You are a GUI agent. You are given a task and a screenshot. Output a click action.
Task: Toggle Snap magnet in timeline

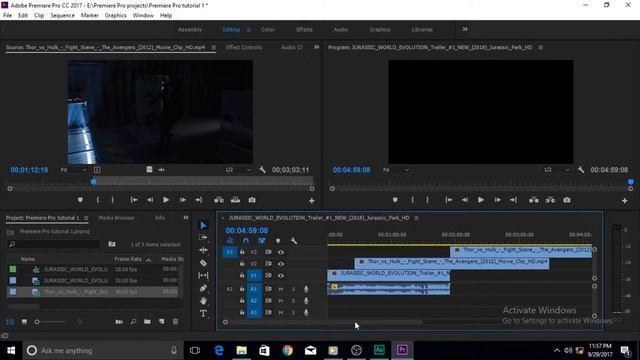(x=246, y=241)
